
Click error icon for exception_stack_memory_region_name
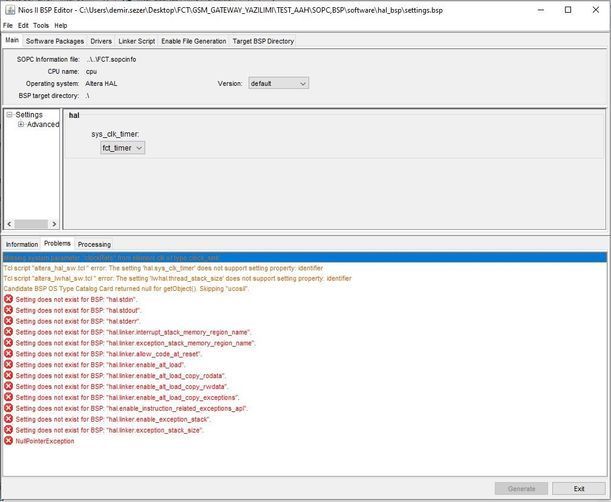[8, 343]
